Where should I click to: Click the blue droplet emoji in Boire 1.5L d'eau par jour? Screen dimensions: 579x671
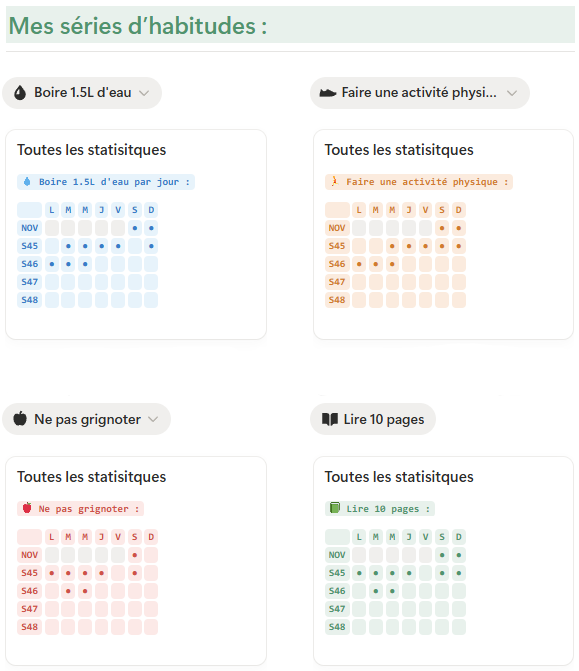[27, 181]
